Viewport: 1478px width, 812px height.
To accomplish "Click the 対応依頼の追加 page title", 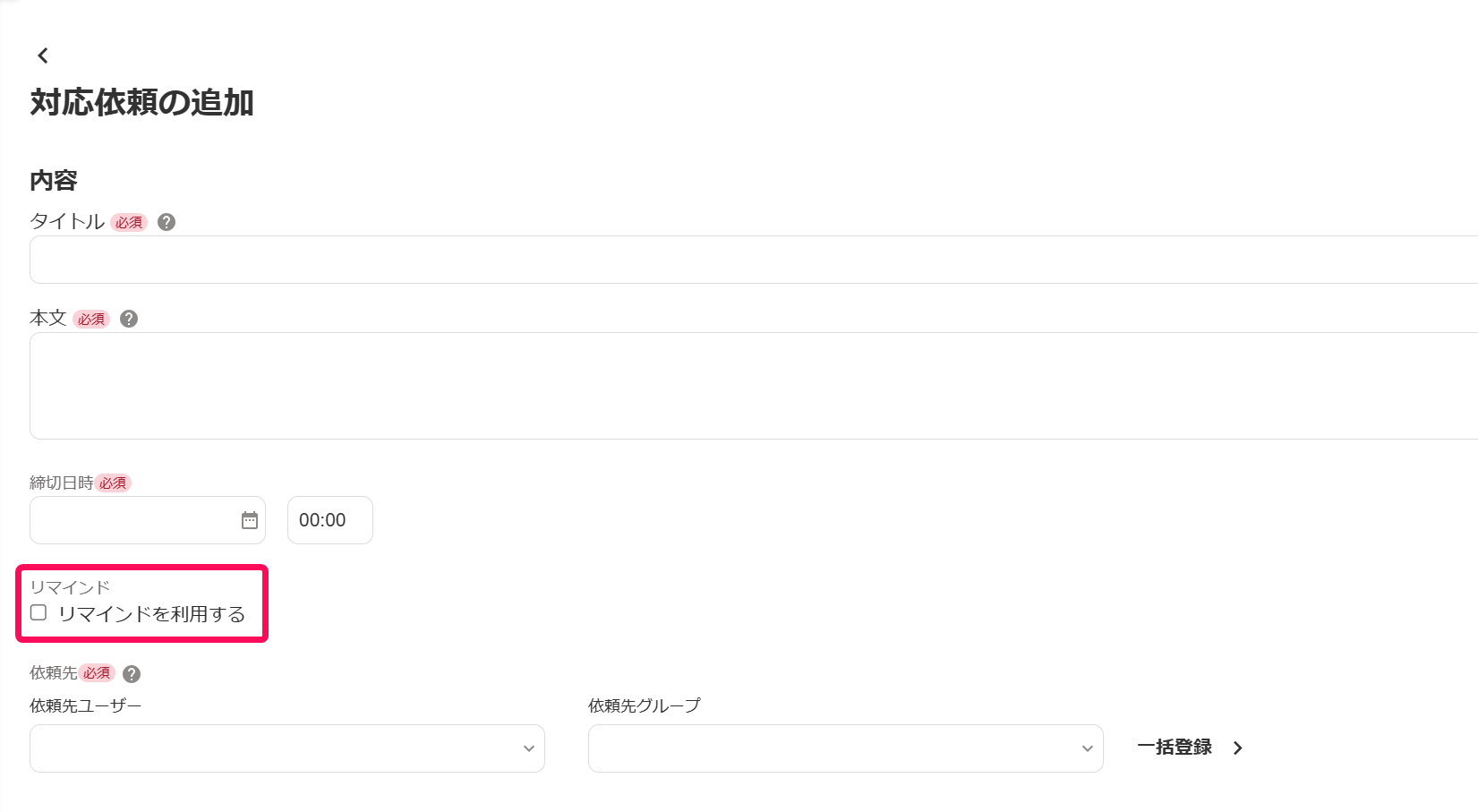I will tap(141, 102).
